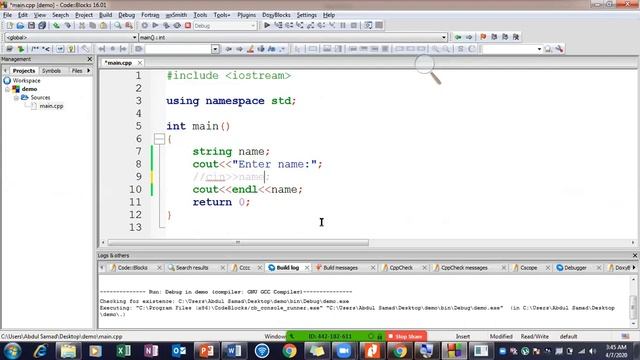Open the Plugins menu
This screenshot has width=640, height=360.
coord(247,15)
